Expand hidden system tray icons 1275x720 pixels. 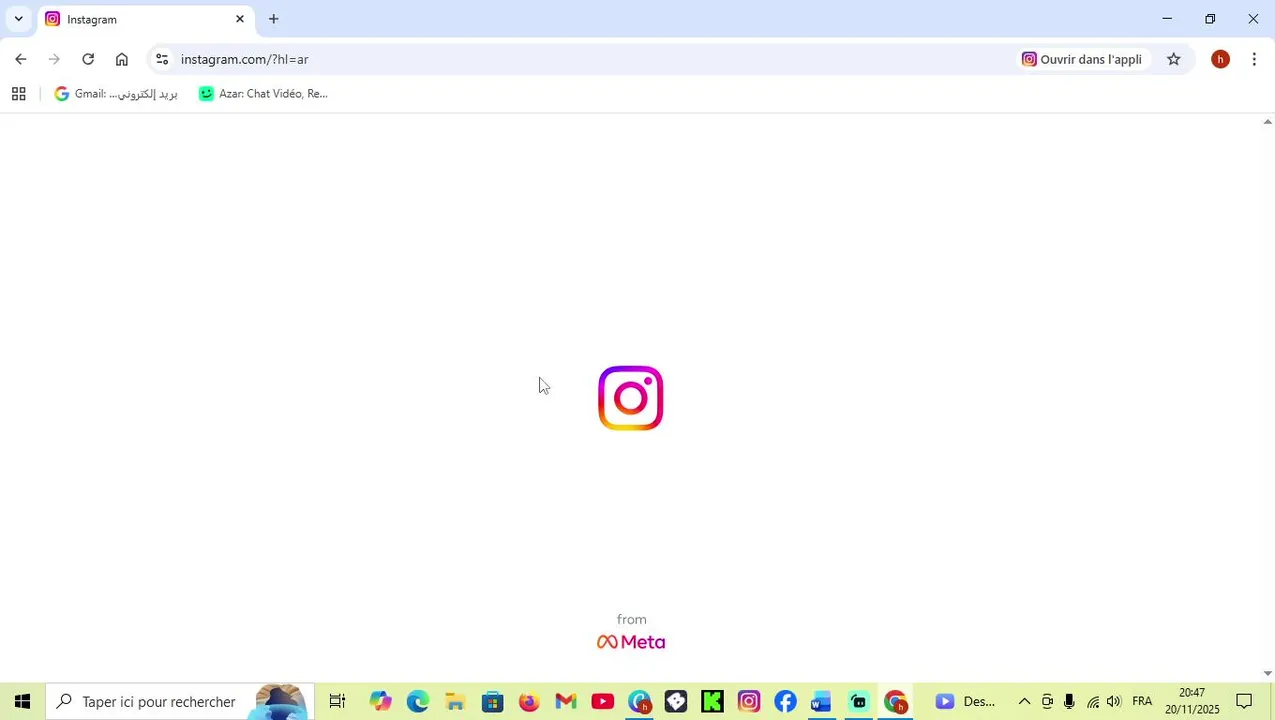(1024, 701)
